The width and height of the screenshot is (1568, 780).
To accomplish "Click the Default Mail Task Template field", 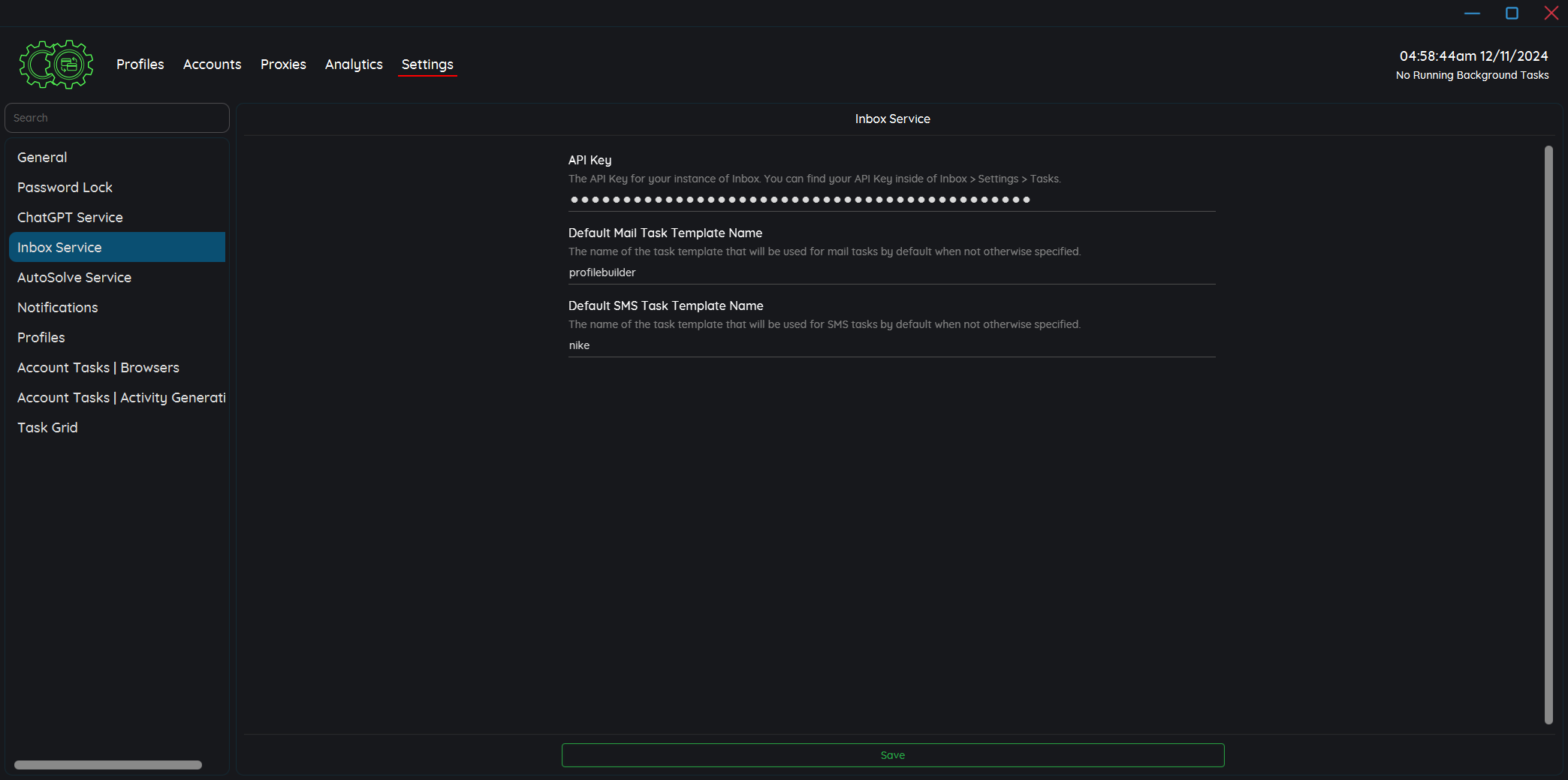I will 891,273.
